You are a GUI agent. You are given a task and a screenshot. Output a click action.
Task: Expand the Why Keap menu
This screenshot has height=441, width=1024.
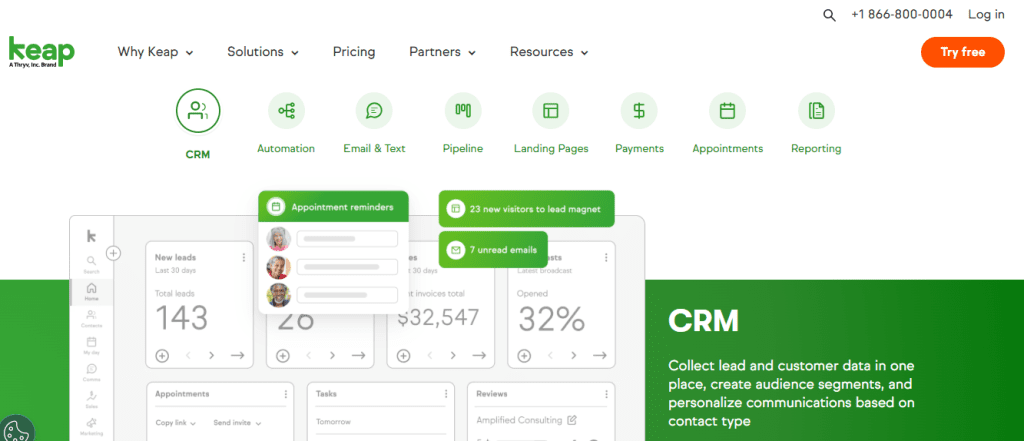point(155,52)
